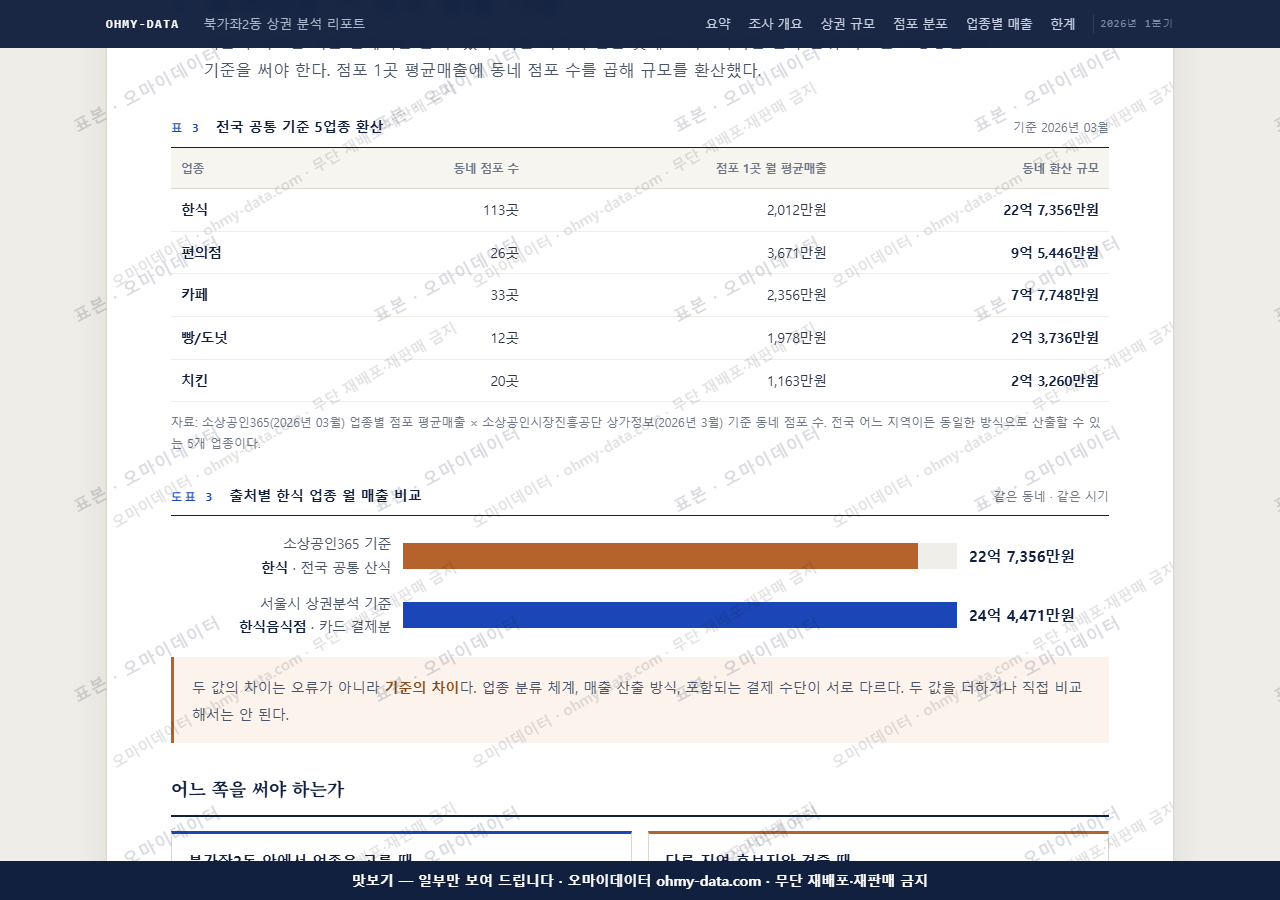Select the 카페 row label
The width and height of the screenshot is (1280, 900).
(195, 295)
